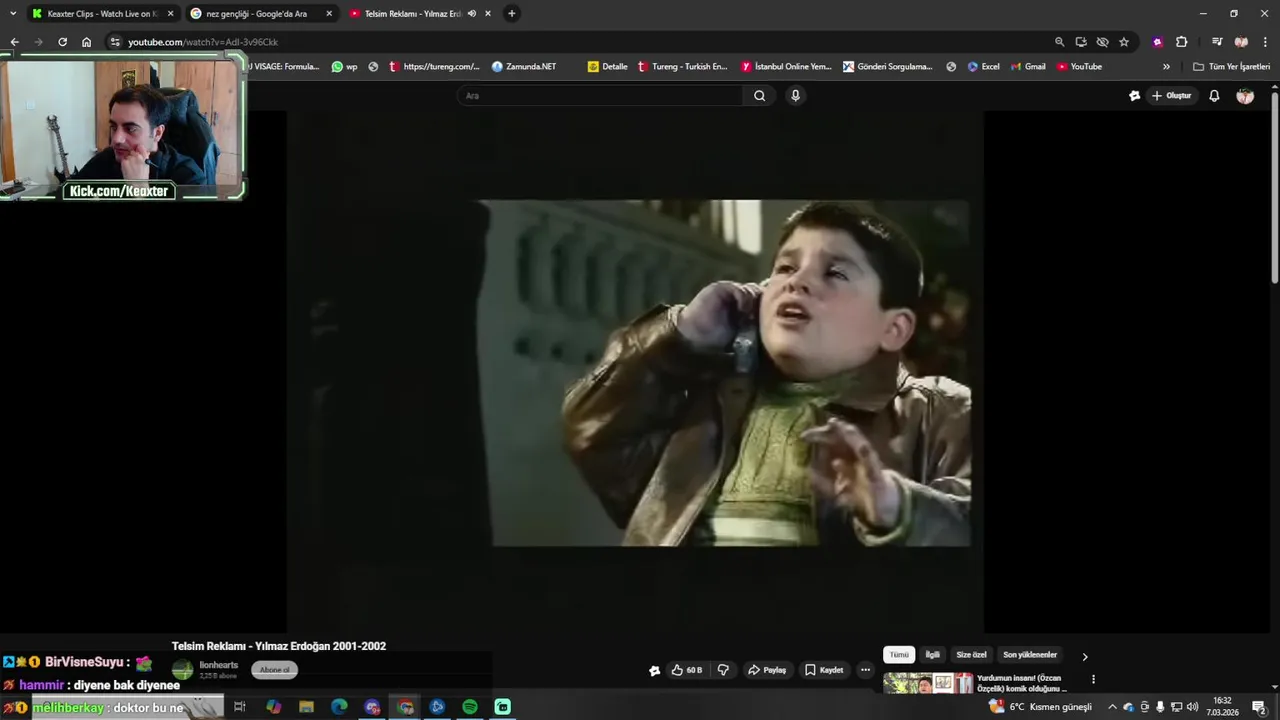Dislike the Telsim Reklamı video
Screen dimensions: 1280x720
[723, 670]
